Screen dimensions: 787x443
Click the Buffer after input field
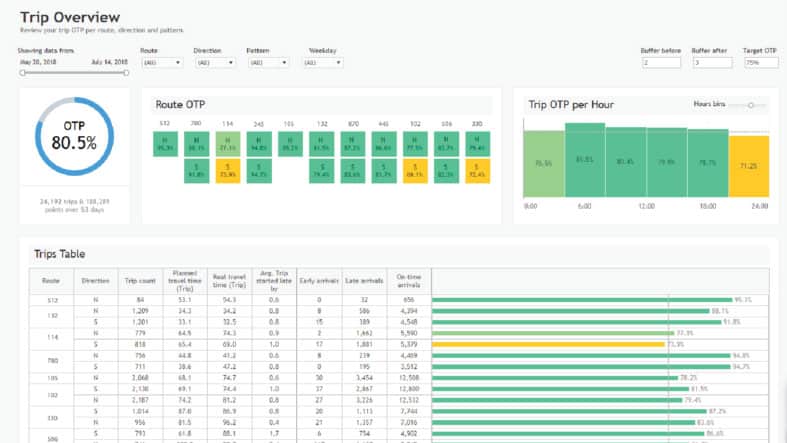(x=712, y=63)
